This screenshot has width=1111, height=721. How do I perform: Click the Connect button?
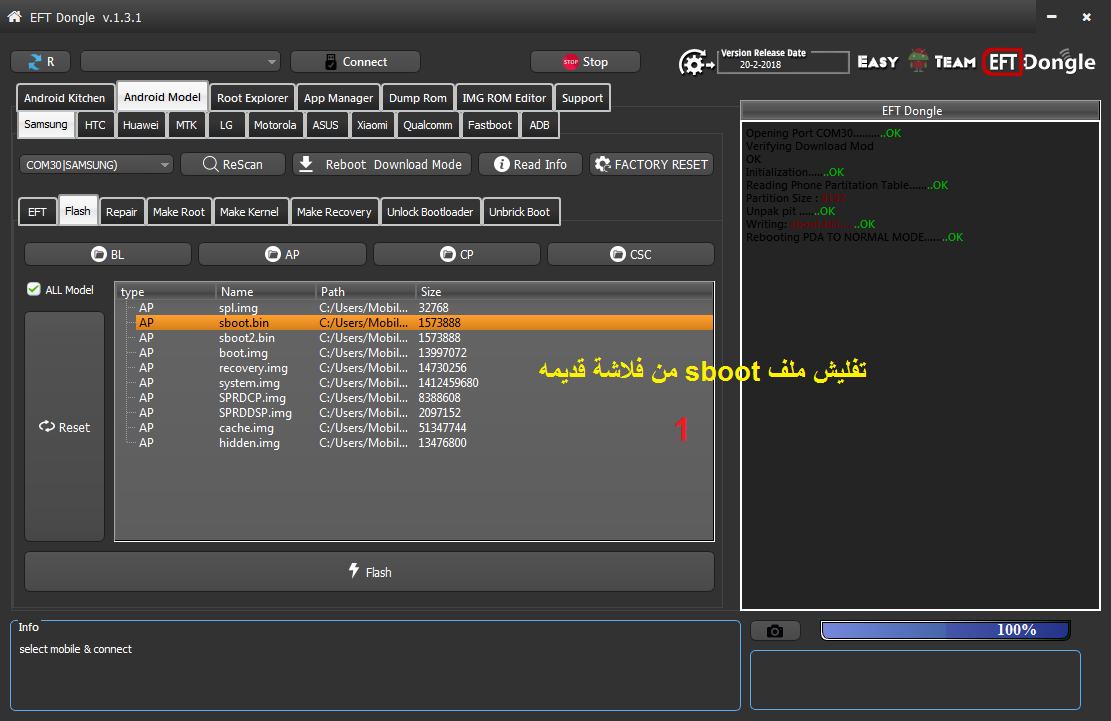click(x=355, y=62)
